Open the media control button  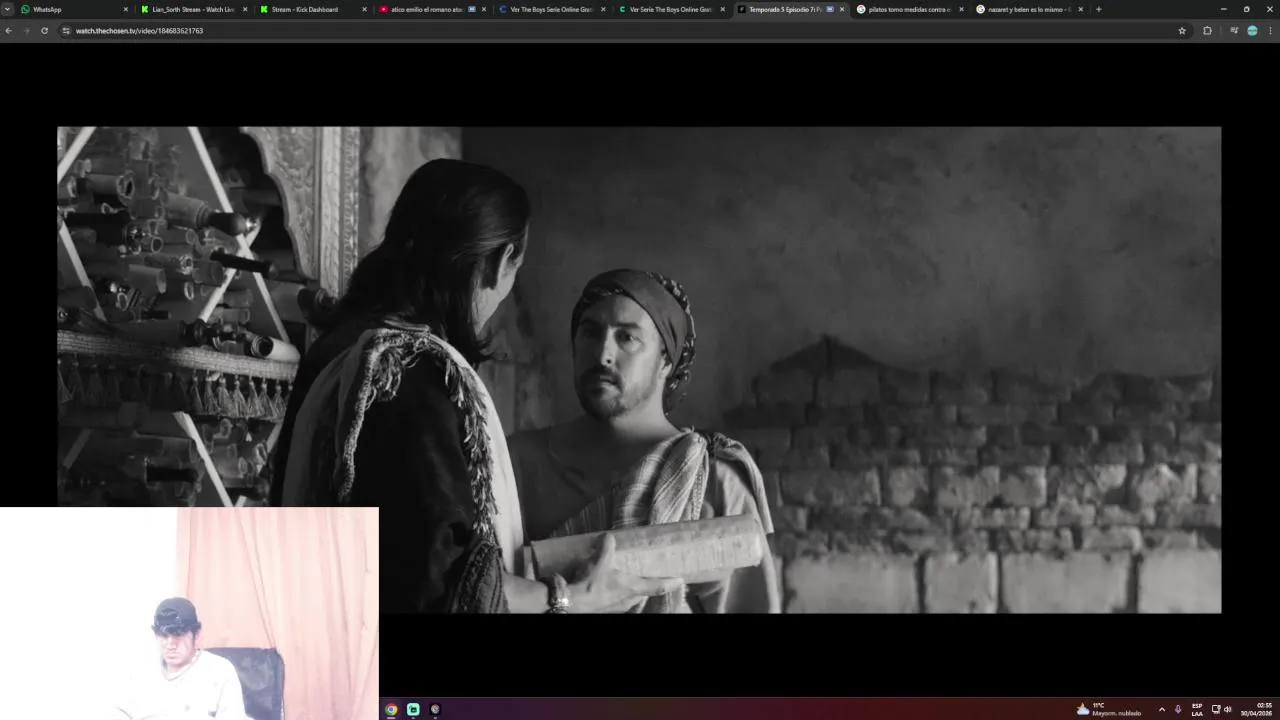tap(1233, 31)
